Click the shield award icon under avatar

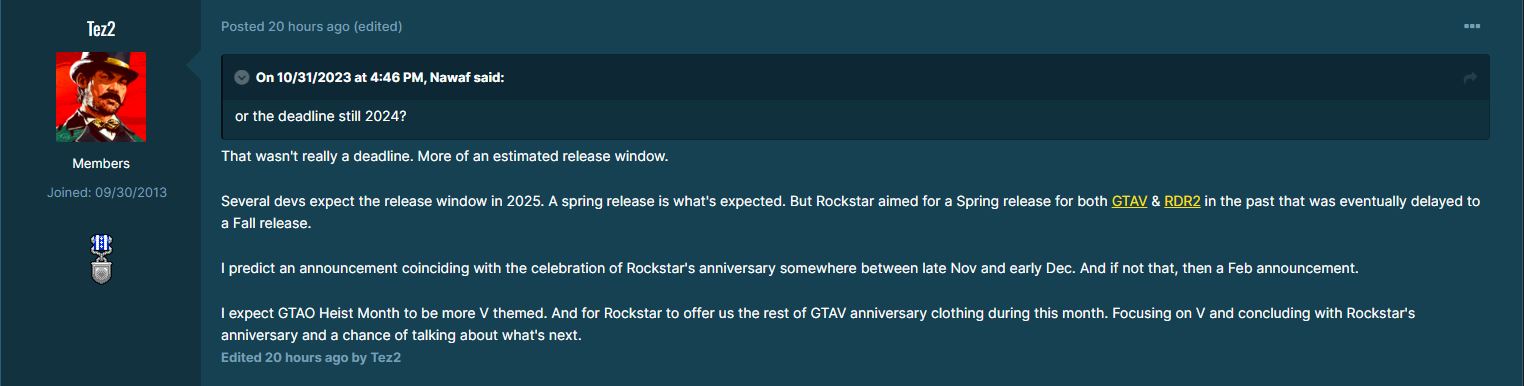[x=99, y=271]
